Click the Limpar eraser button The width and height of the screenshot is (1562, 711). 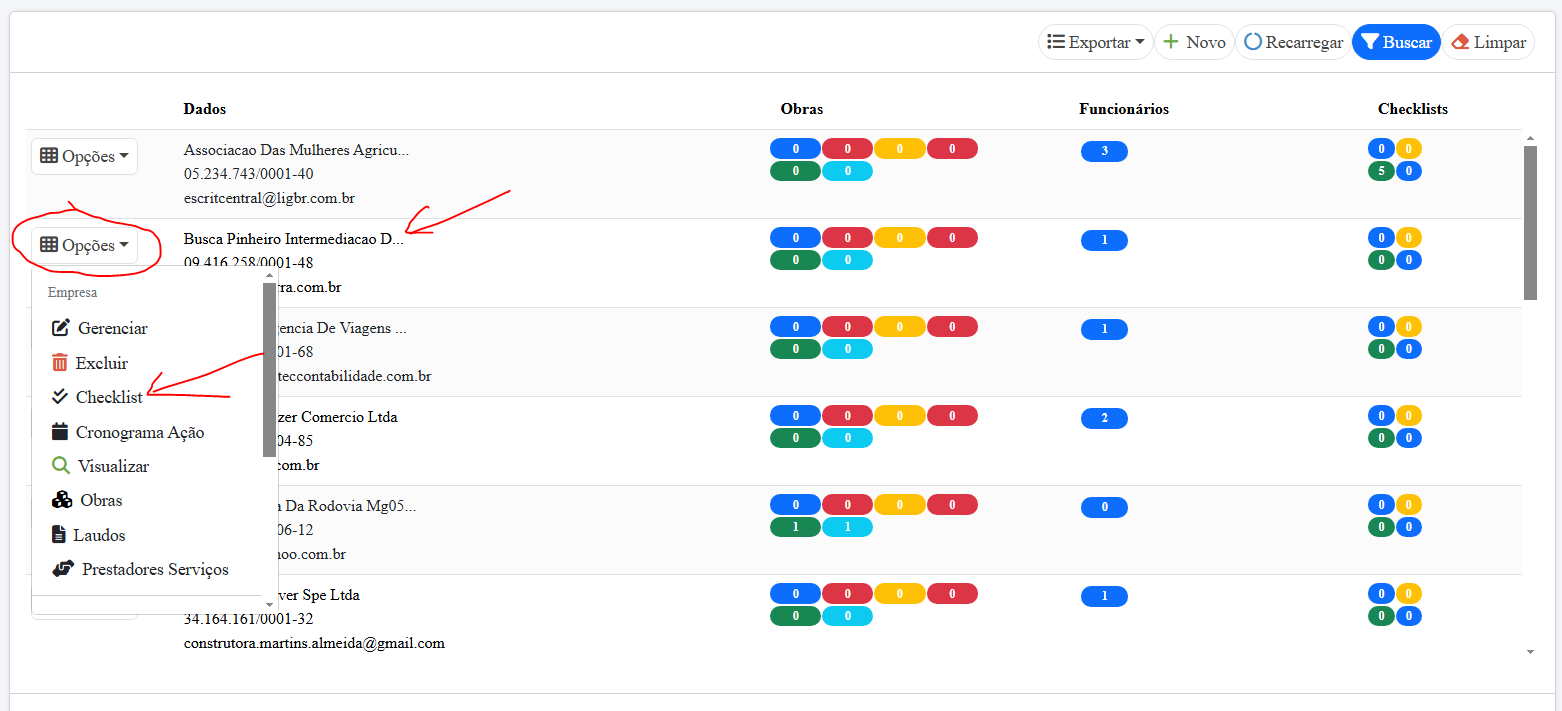1487,42
